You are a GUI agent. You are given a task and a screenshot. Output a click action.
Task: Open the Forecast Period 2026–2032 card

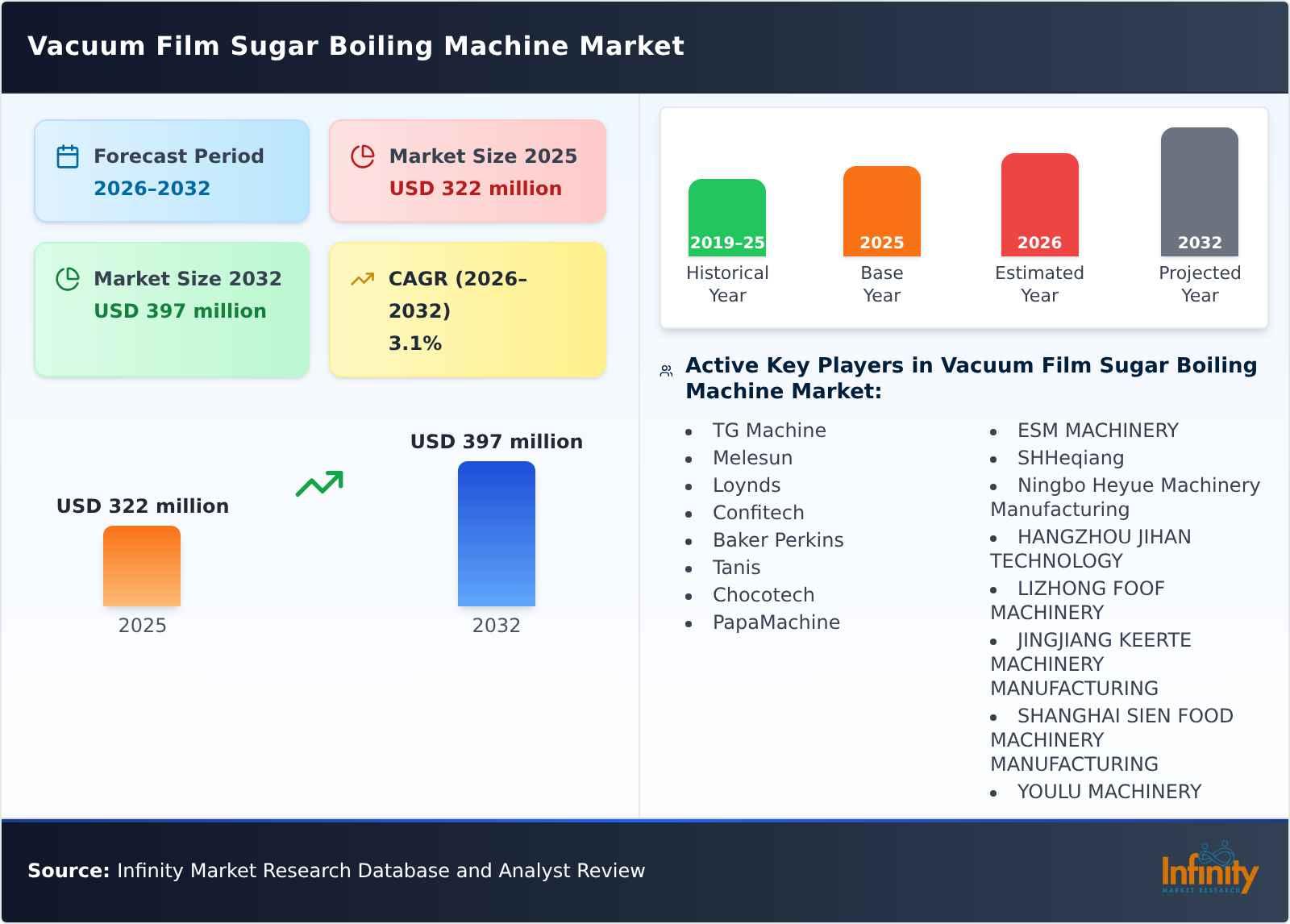coord(172,171)
